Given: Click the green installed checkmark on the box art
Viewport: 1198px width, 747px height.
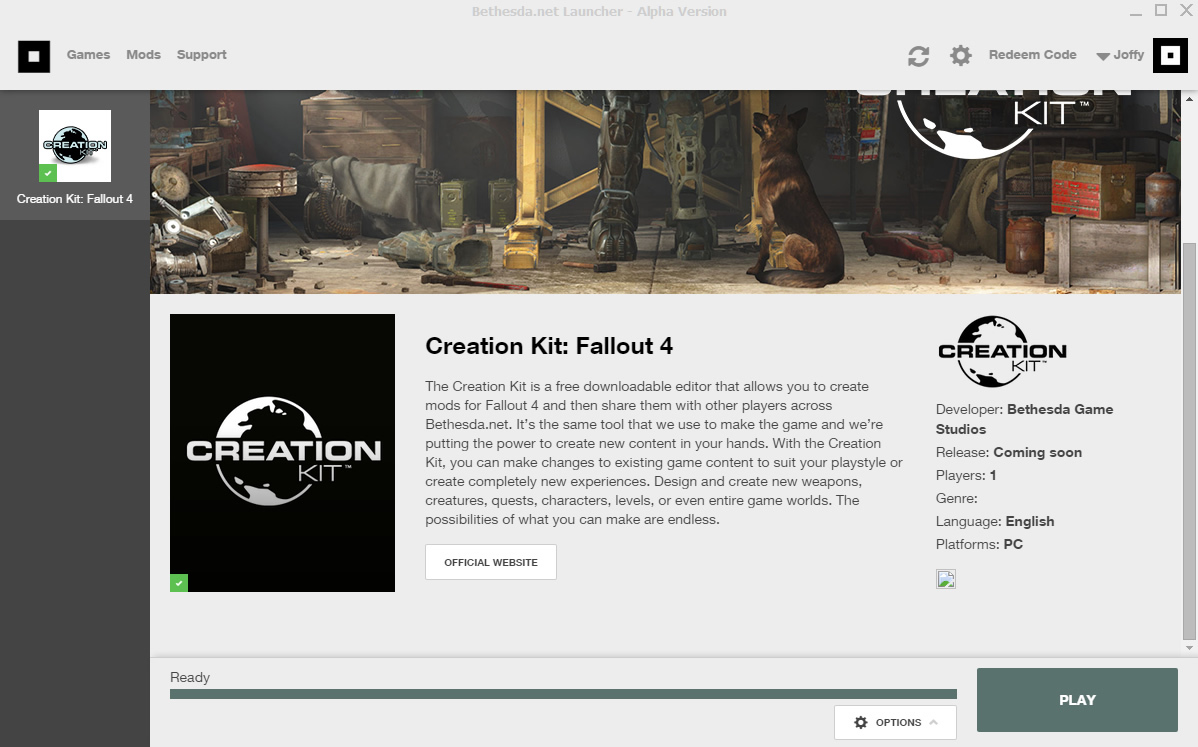Looking at the screenshot, I should (179, 583).
